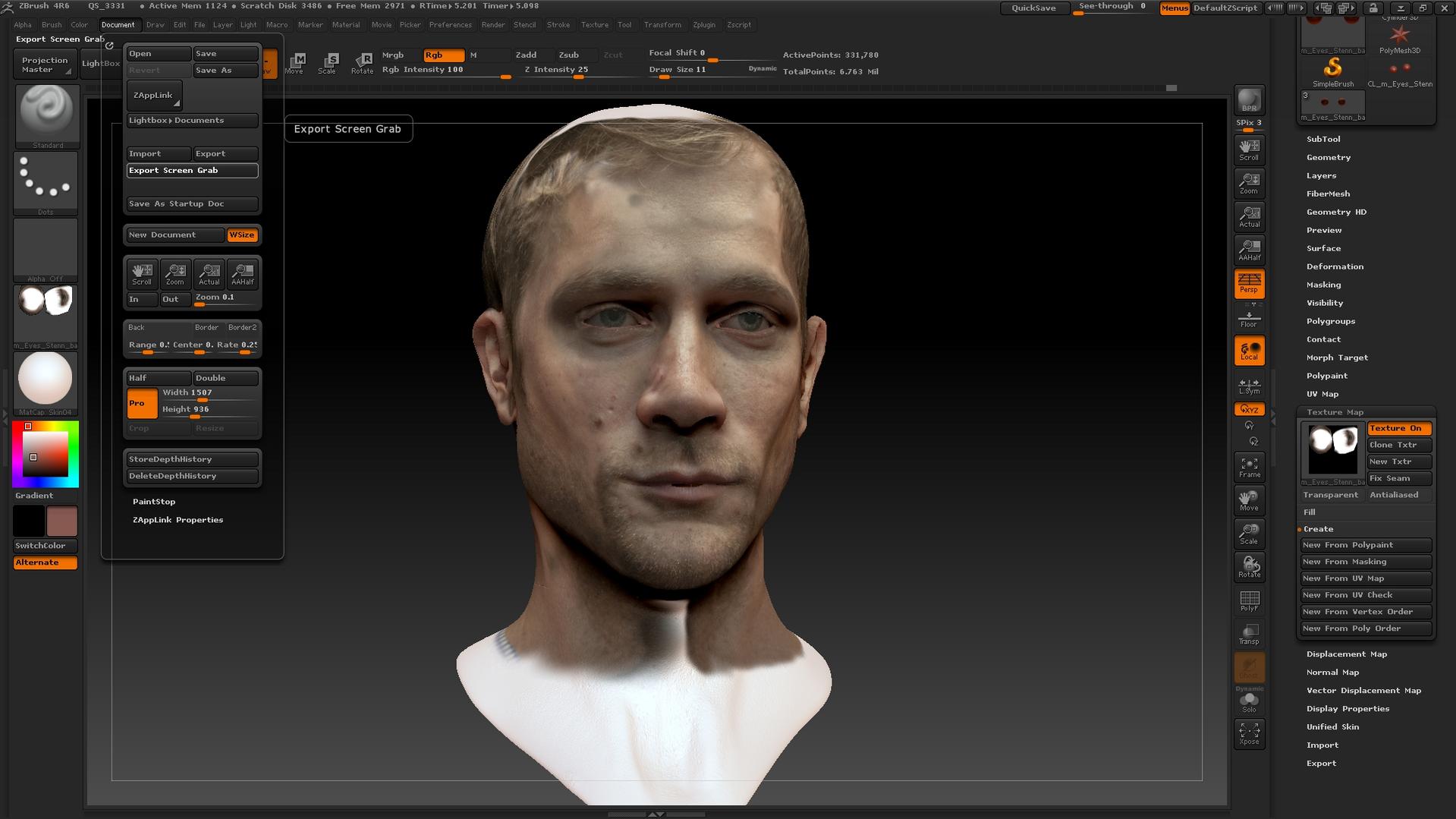Pick a color from the Gradient picker
Viewport: 1456px width, 819px height.
[46, 453]
